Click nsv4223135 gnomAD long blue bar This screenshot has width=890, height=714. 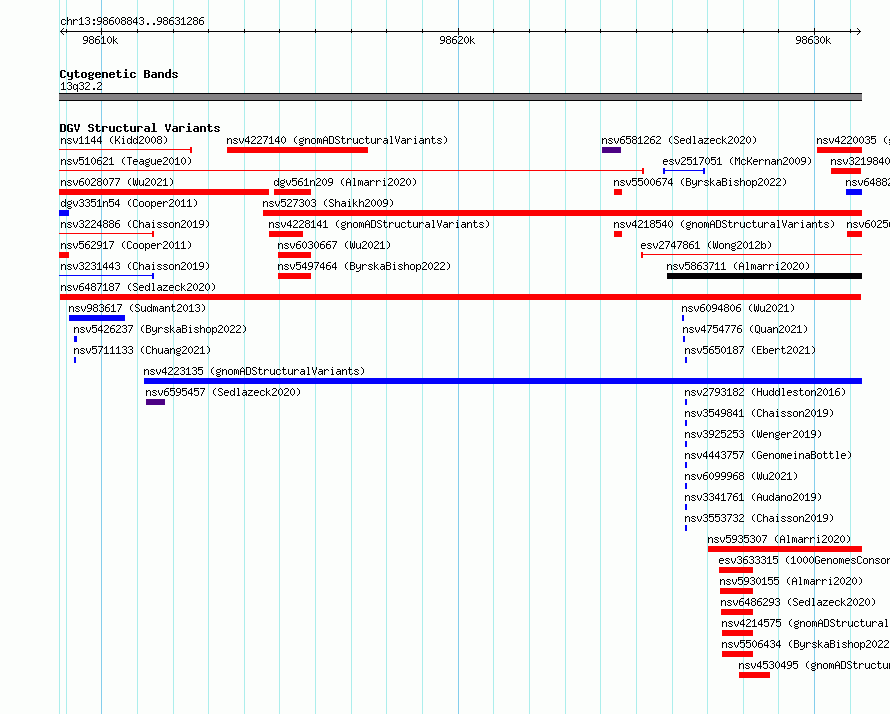click(x=503, y=381)
